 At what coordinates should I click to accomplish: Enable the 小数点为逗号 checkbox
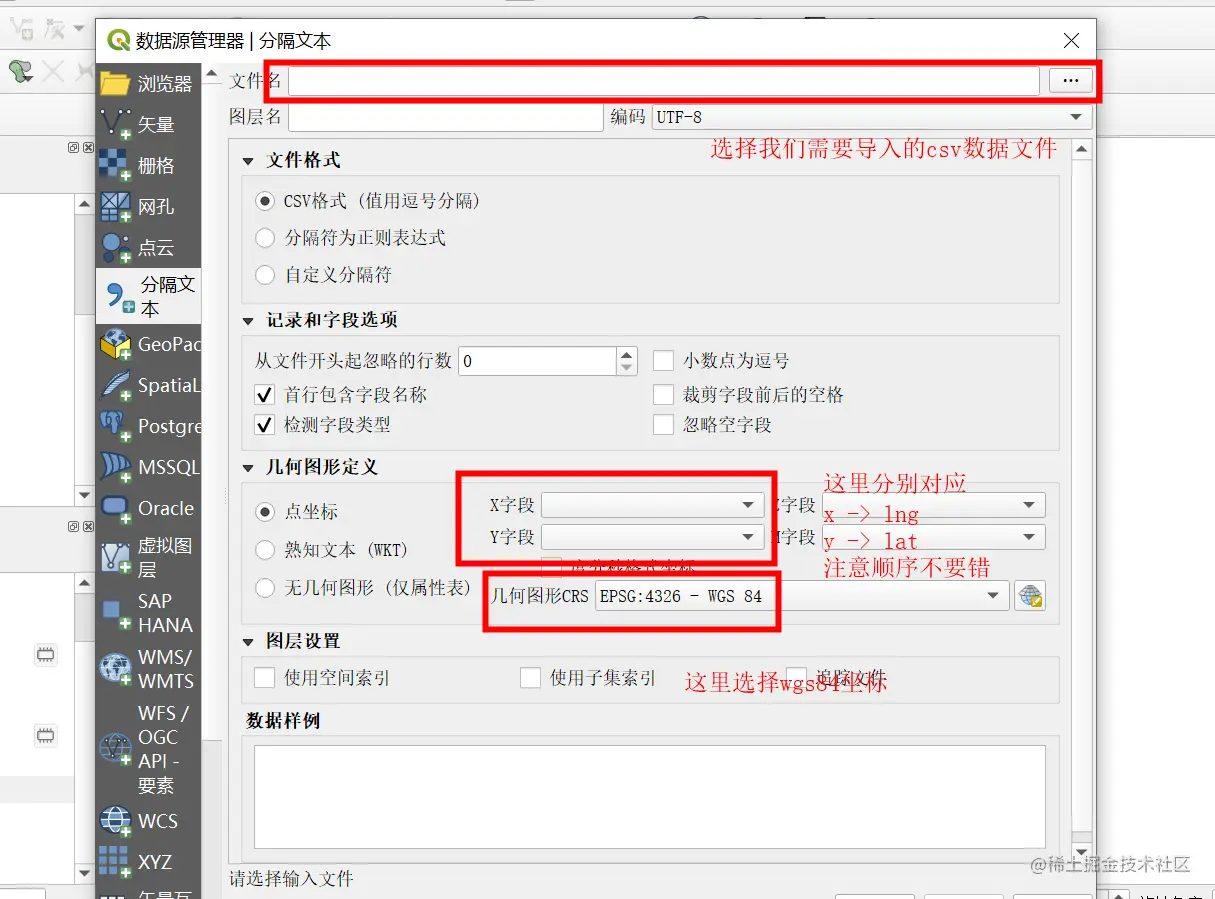tap(663, 361)
